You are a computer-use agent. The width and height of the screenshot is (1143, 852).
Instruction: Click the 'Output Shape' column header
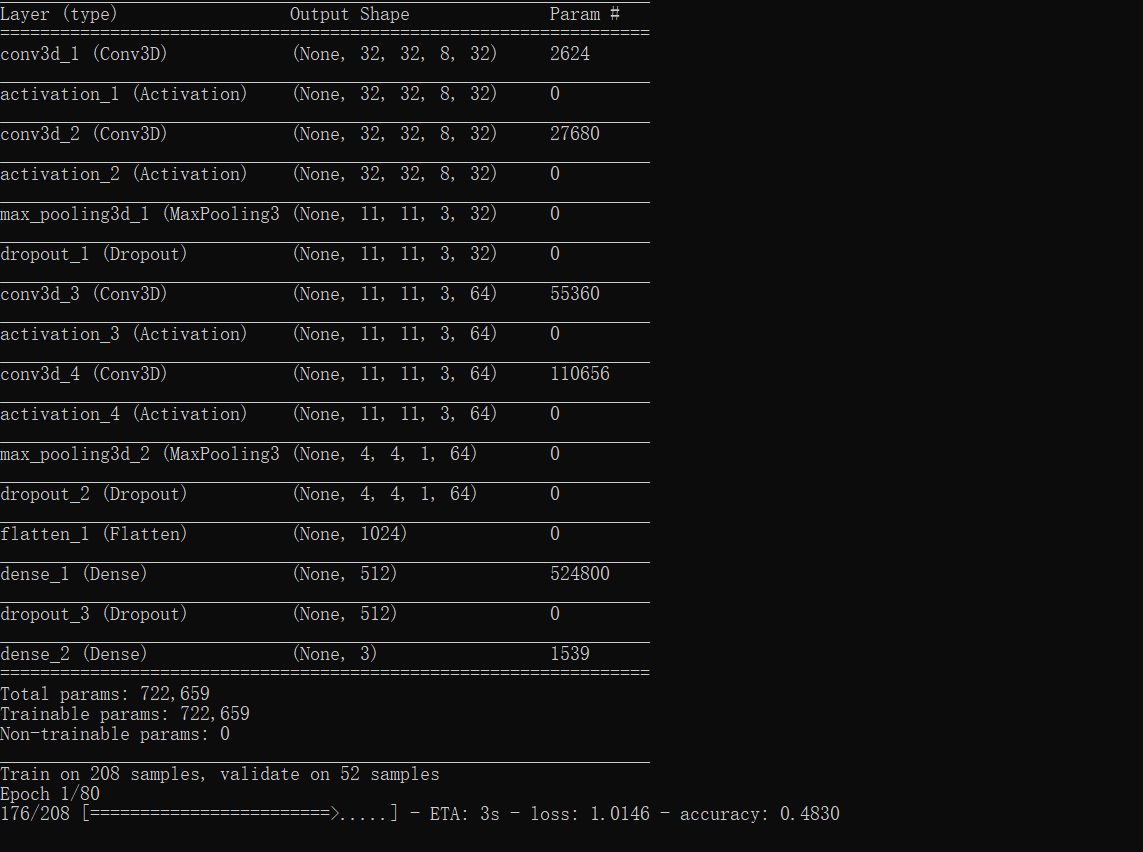click(350, 15)
